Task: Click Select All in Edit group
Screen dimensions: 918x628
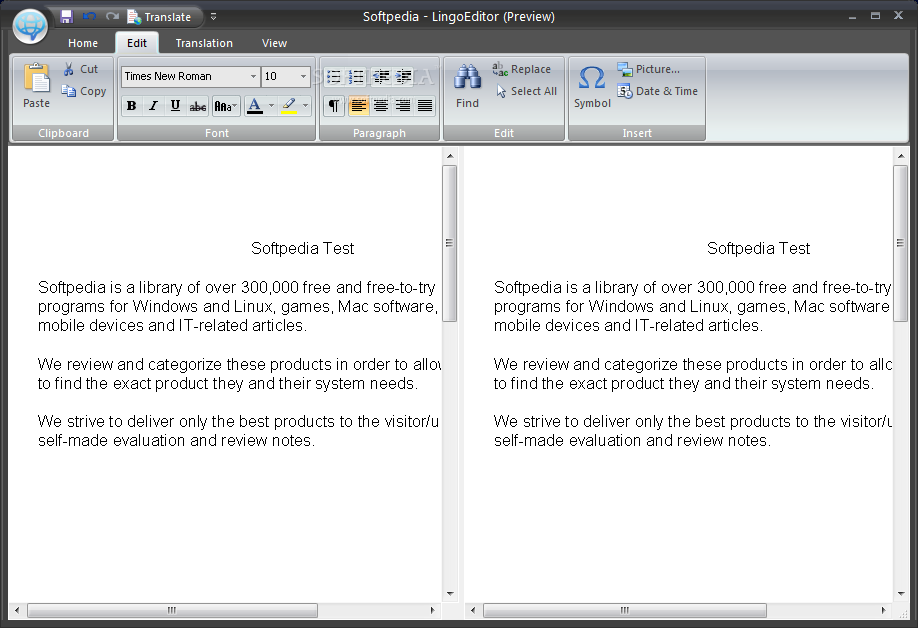Action: [x=526, y=91]
